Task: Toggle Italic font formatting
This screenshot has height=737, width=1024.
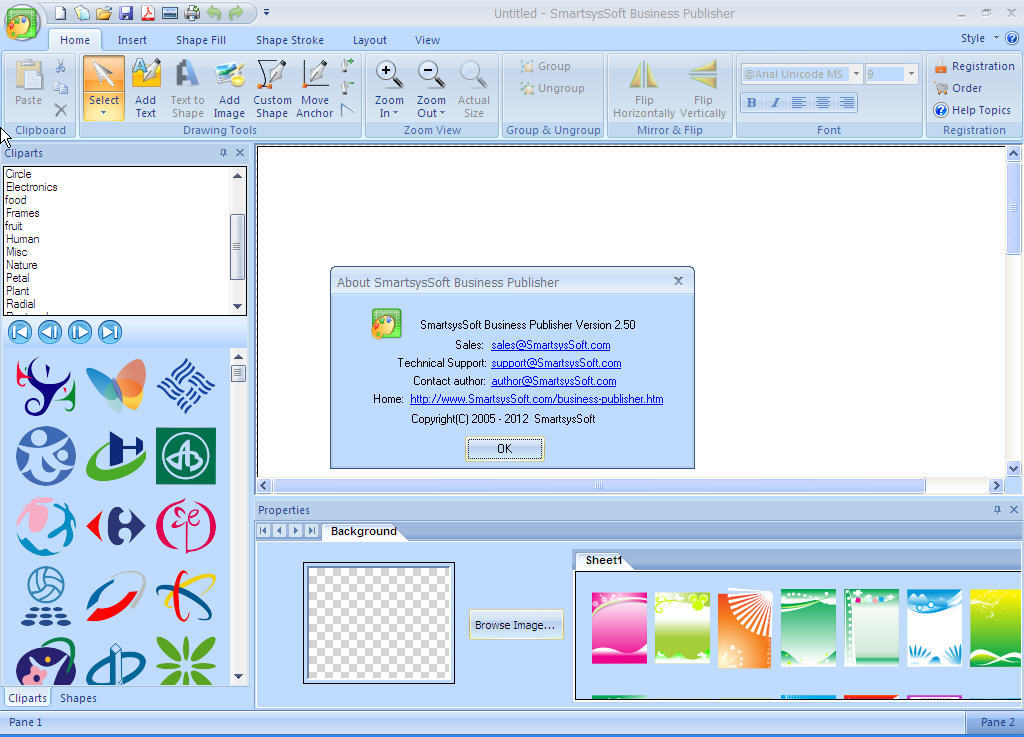Action: click(775, 102)
